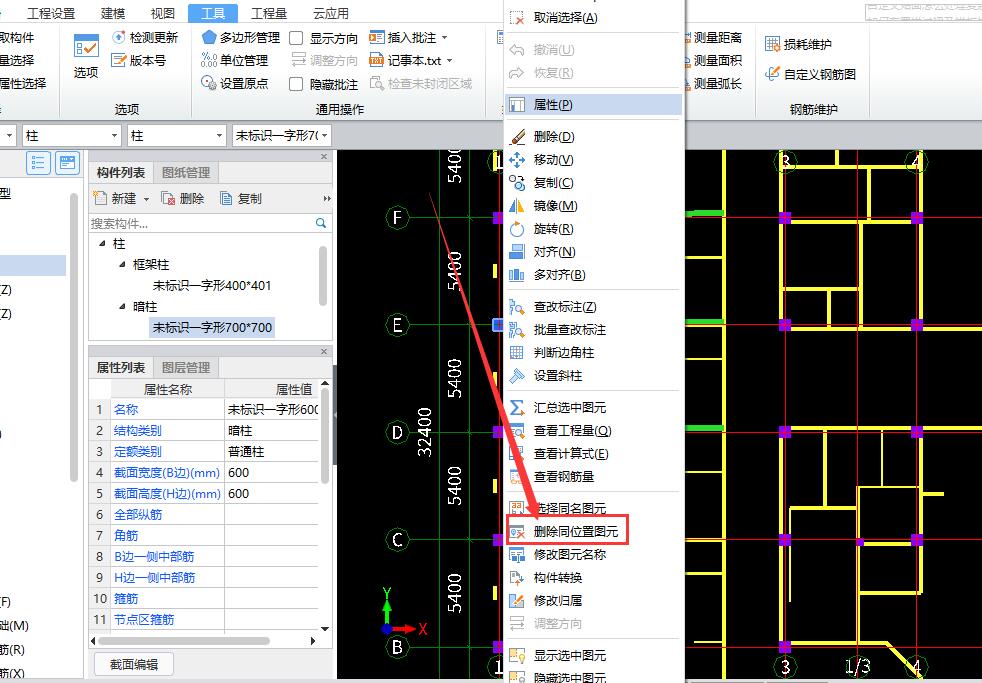The height and width of the screenshot is (683, 982).
Task: Open 自定义钢筋图 custom rebar diagram
Action: 810,74
